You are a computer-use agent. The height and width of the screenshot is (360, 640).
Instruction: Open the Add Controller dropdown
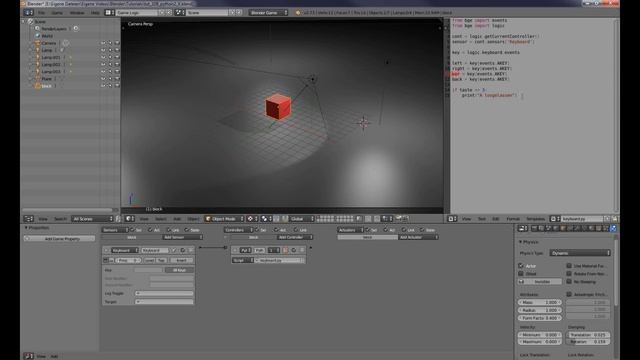tap(295, 237)
